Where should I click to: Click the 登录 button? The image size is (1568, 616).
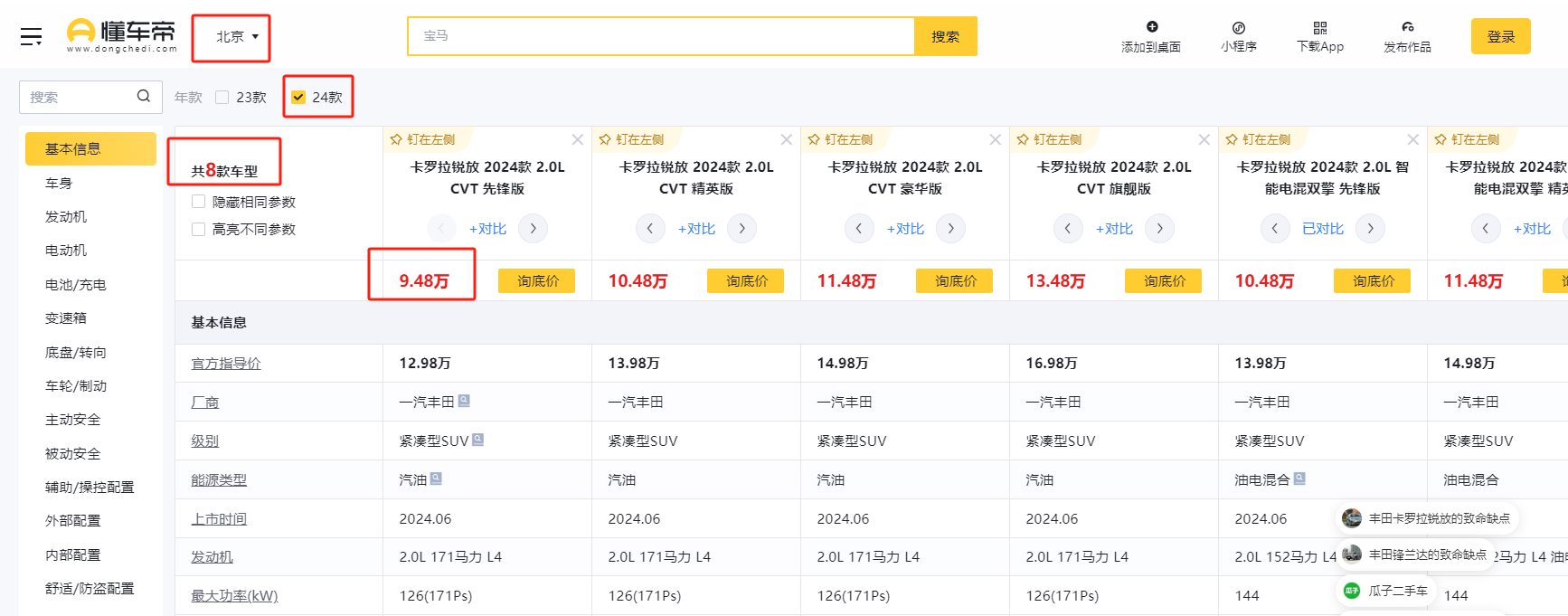[x=1501, y=36]
